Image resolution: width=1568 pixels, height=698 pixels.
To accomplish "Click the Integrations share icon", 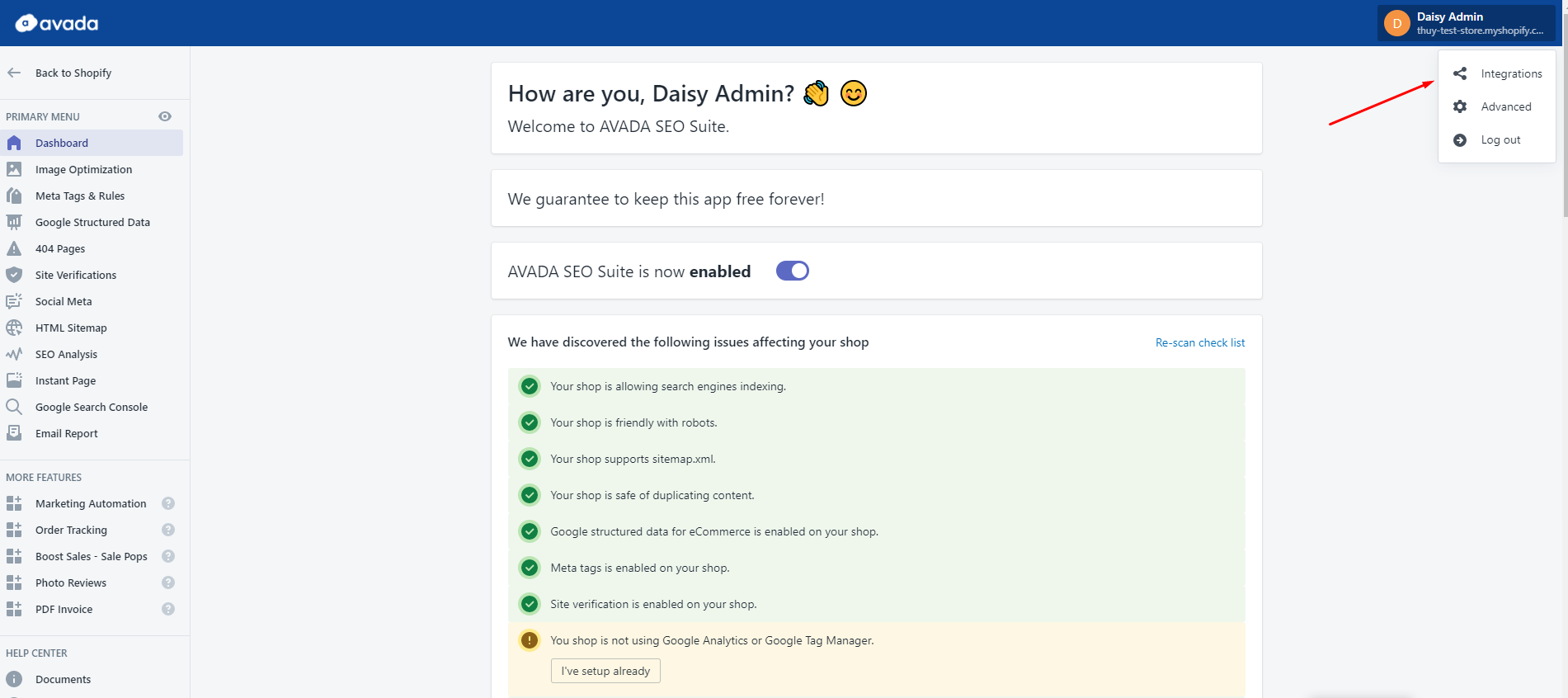I will click(1460, 73).
